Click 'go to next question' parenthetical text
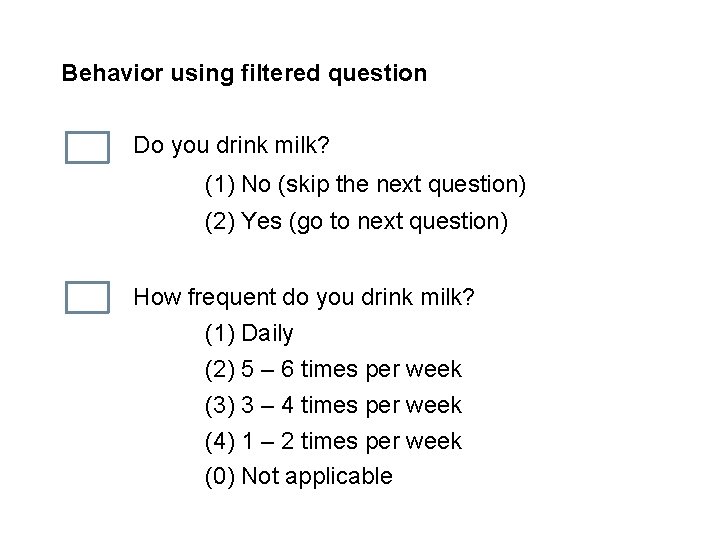This screenshot has height=540, width=720. 399,222
